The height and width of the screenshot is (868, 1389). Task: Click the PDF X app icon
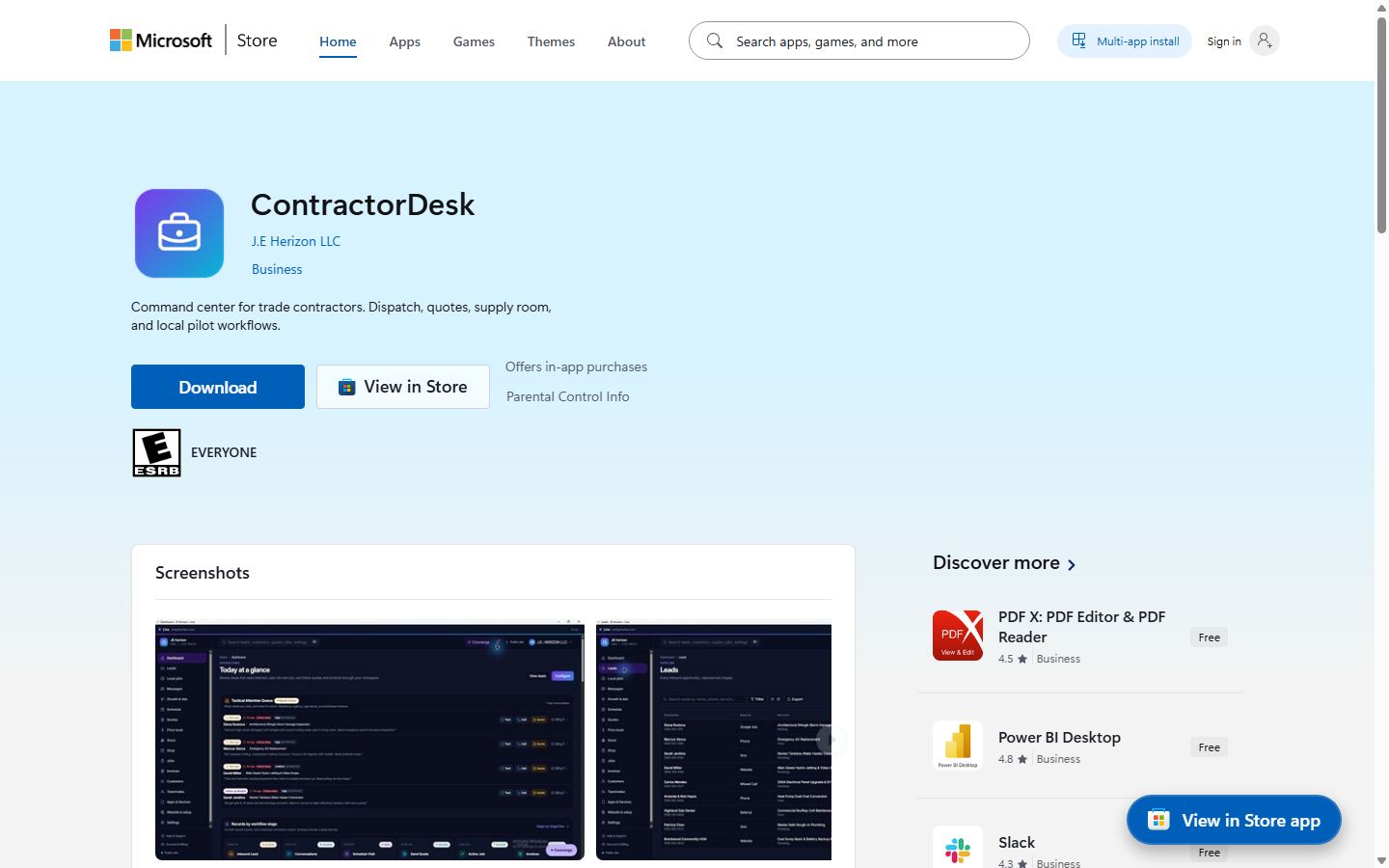point(958,636)
